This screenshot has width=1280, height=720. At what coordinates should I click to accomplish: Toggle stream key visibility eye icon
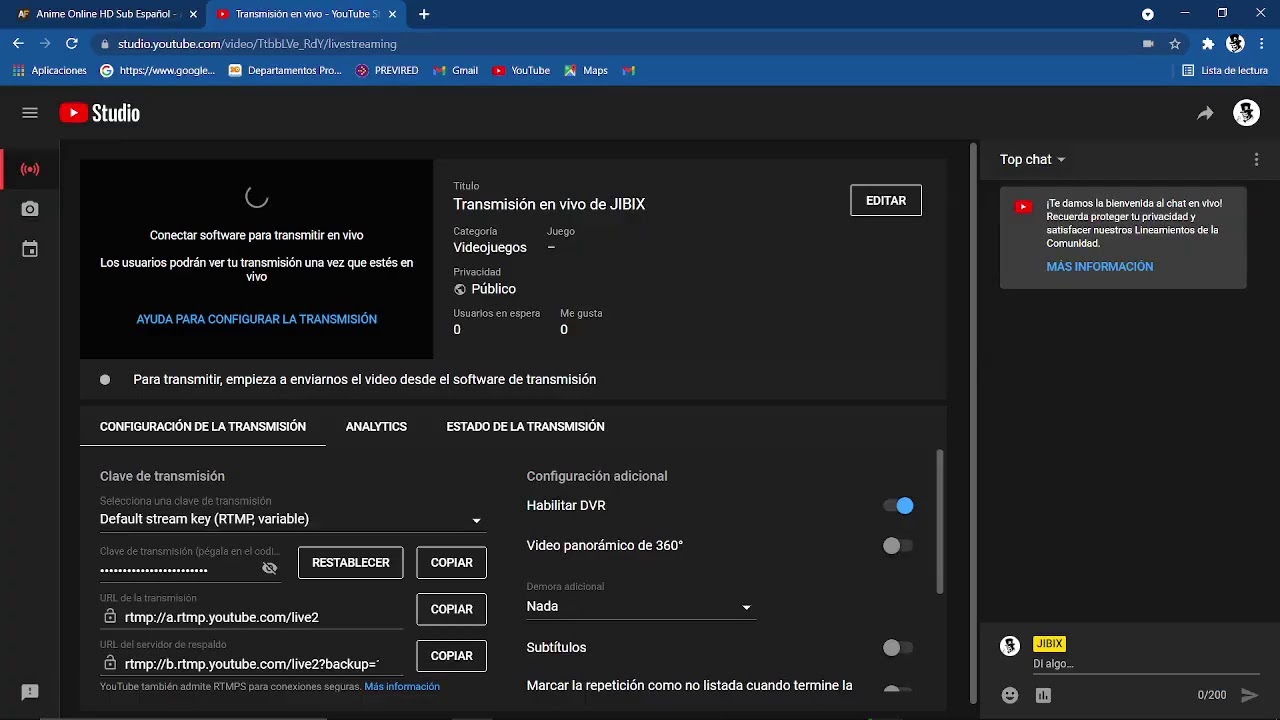pyautogui.click(x=269, y=568)
